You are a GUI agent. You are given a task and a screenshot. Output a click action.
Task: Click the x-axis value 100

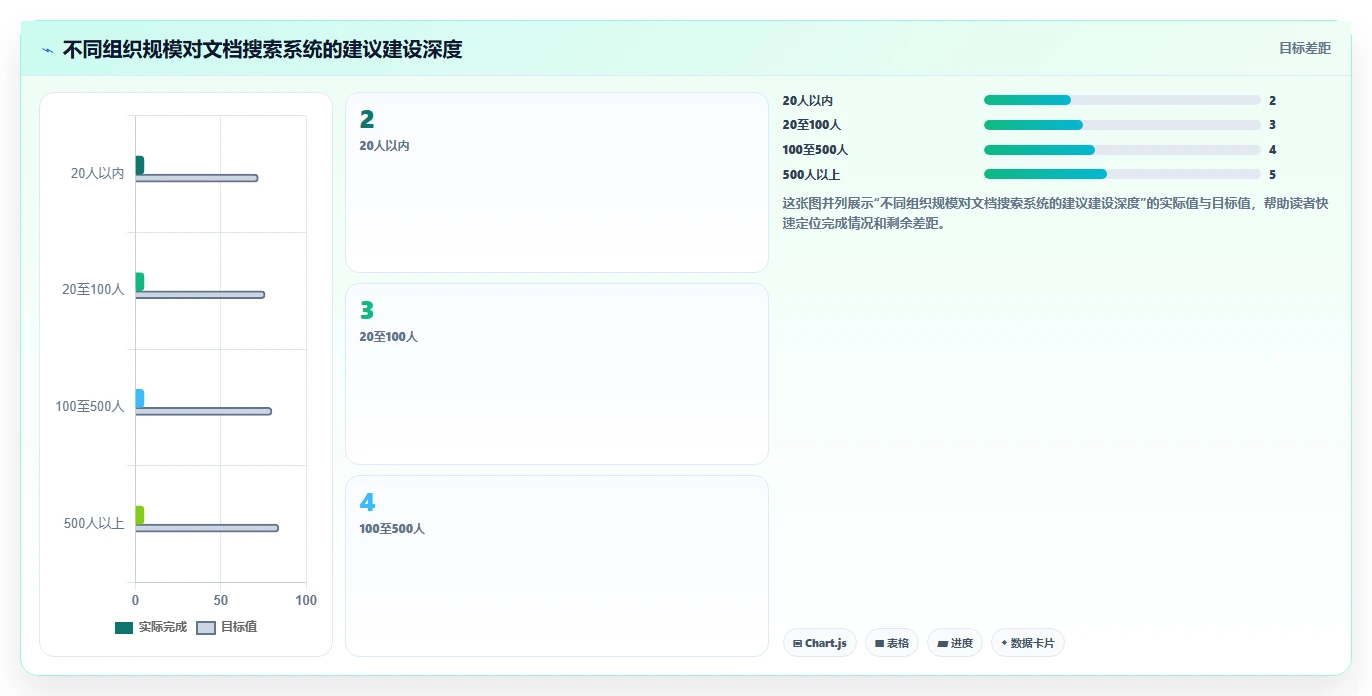(x=306, y=600)
